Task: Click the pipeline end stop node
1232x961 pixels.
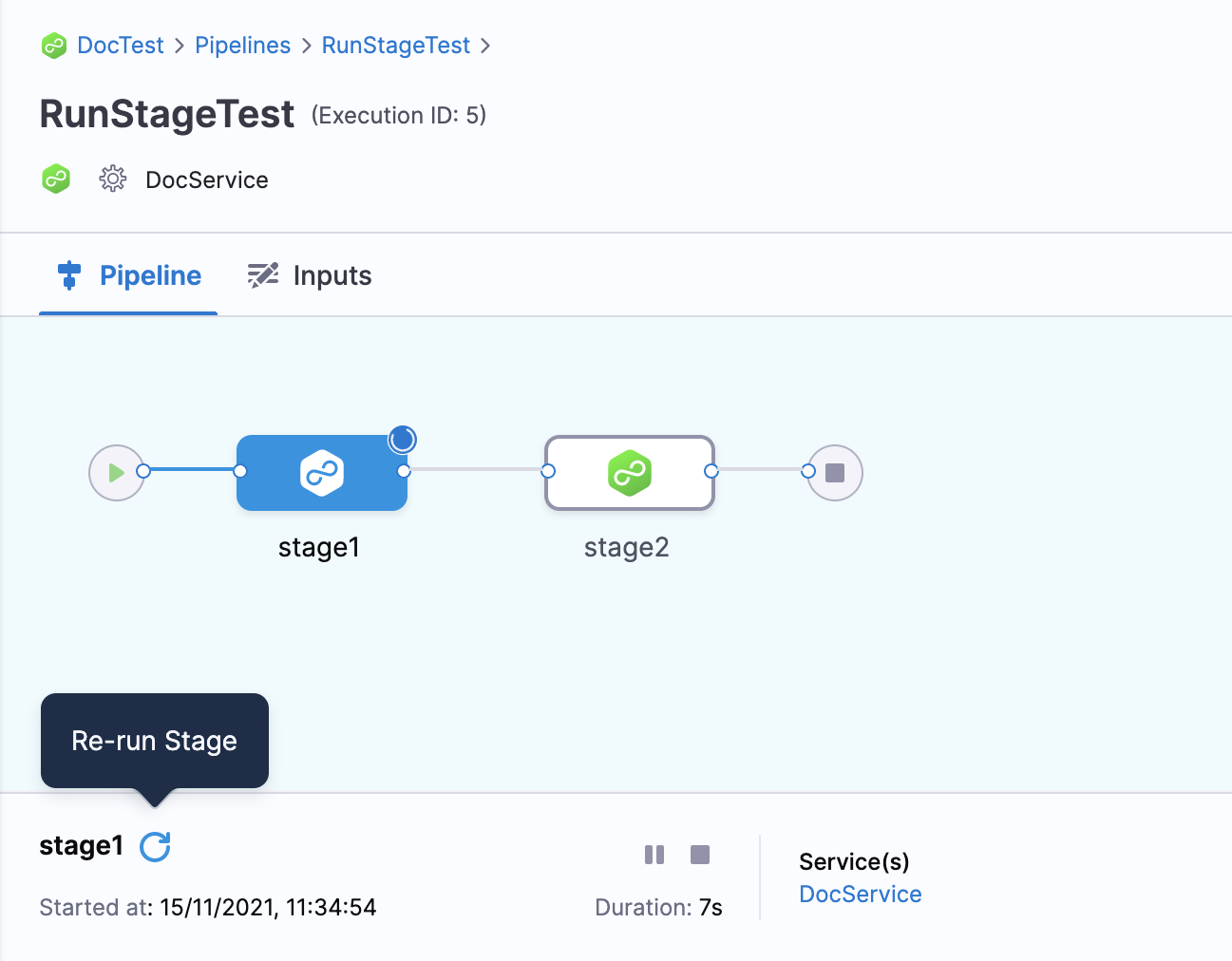Action: click(x=835, y=473)
